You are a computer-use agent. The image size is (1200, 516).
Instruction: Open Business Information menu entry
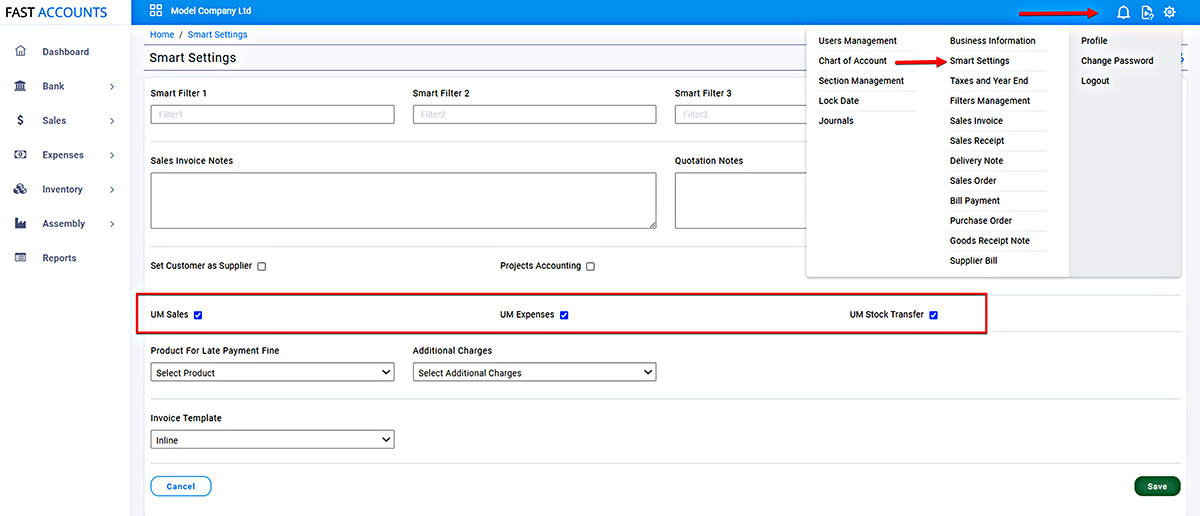(993, 41)
